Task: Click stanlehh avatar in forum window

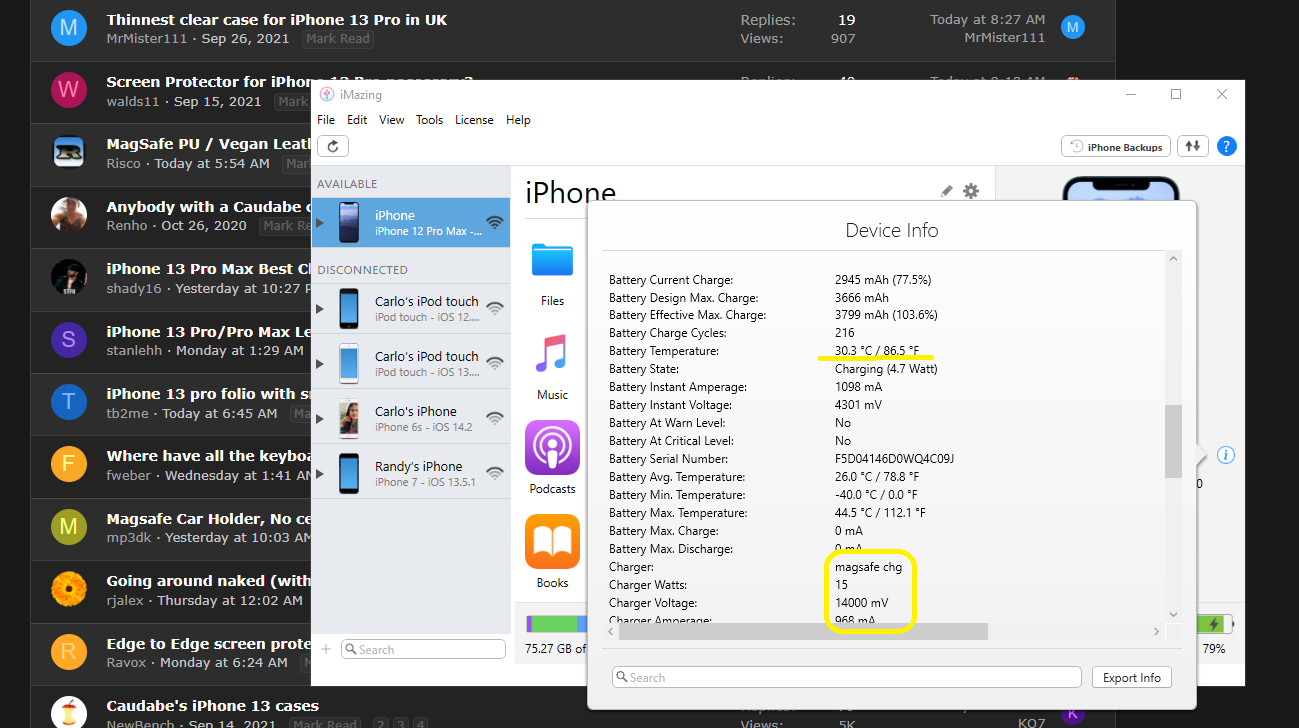Action: pos(68,340)
